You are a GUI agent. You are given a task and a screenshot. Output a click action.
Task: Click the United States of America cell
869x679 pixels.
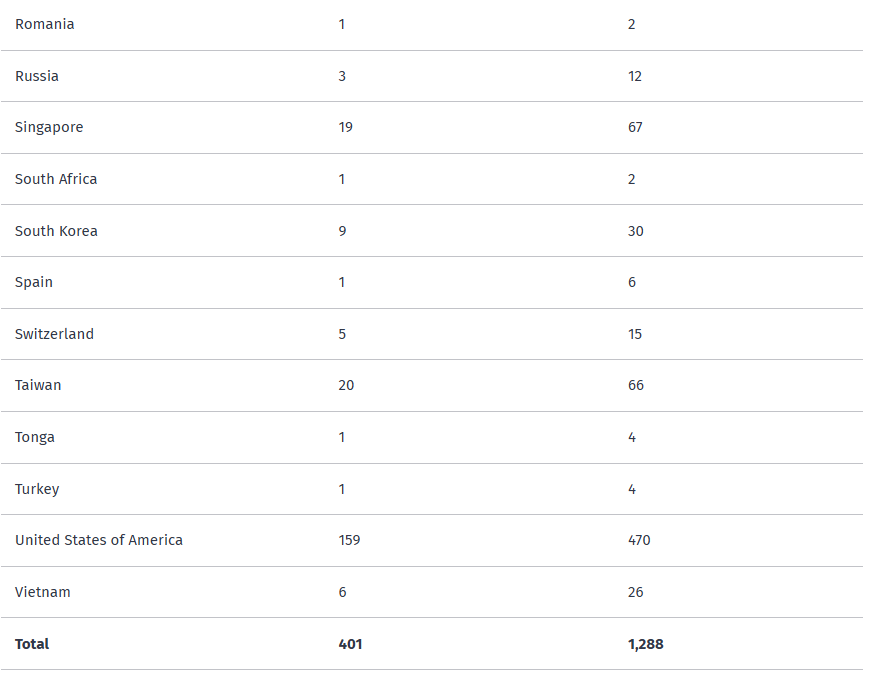pyautogui.click(x=99, y=540)
